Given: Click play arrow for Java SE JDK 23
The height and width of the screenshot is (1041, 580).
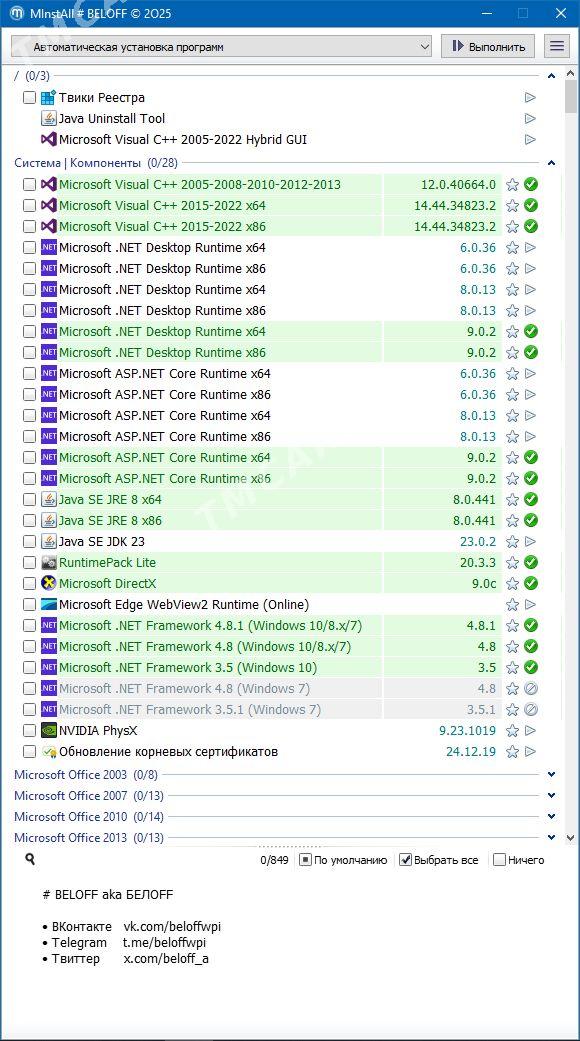Looking at the screenshot, I should click(x=530, y=542).
